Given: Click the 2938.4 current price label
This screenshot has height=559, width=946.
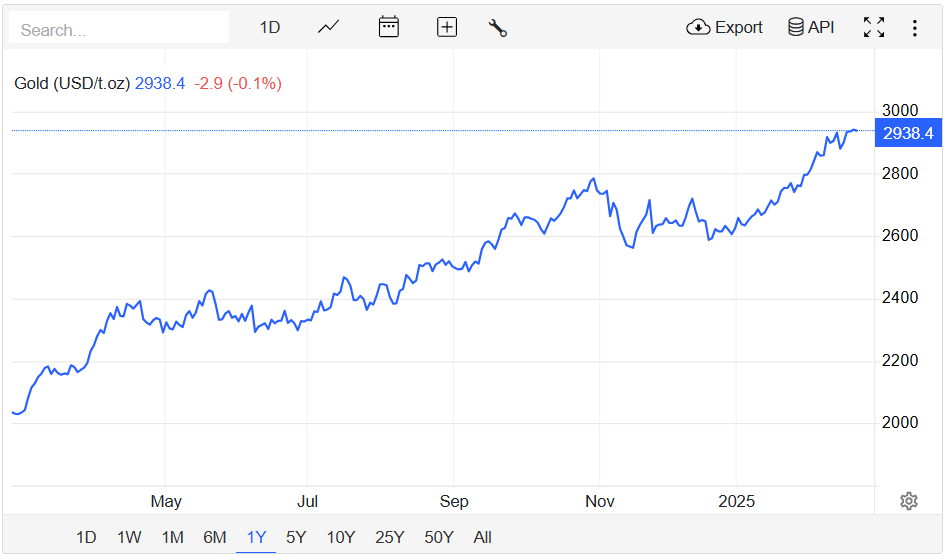Looking at the screenshot, I should [x=908, y=133].
